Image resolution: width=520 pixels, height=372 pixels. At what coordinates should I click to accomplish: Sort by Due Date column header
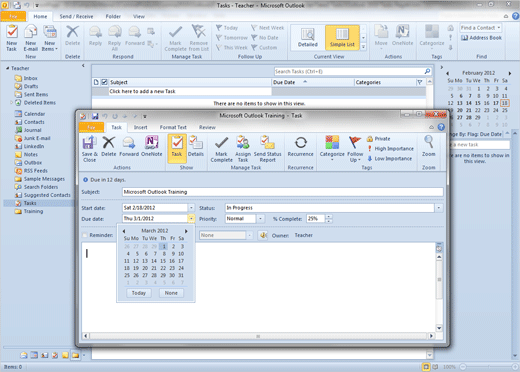[313, 82]
